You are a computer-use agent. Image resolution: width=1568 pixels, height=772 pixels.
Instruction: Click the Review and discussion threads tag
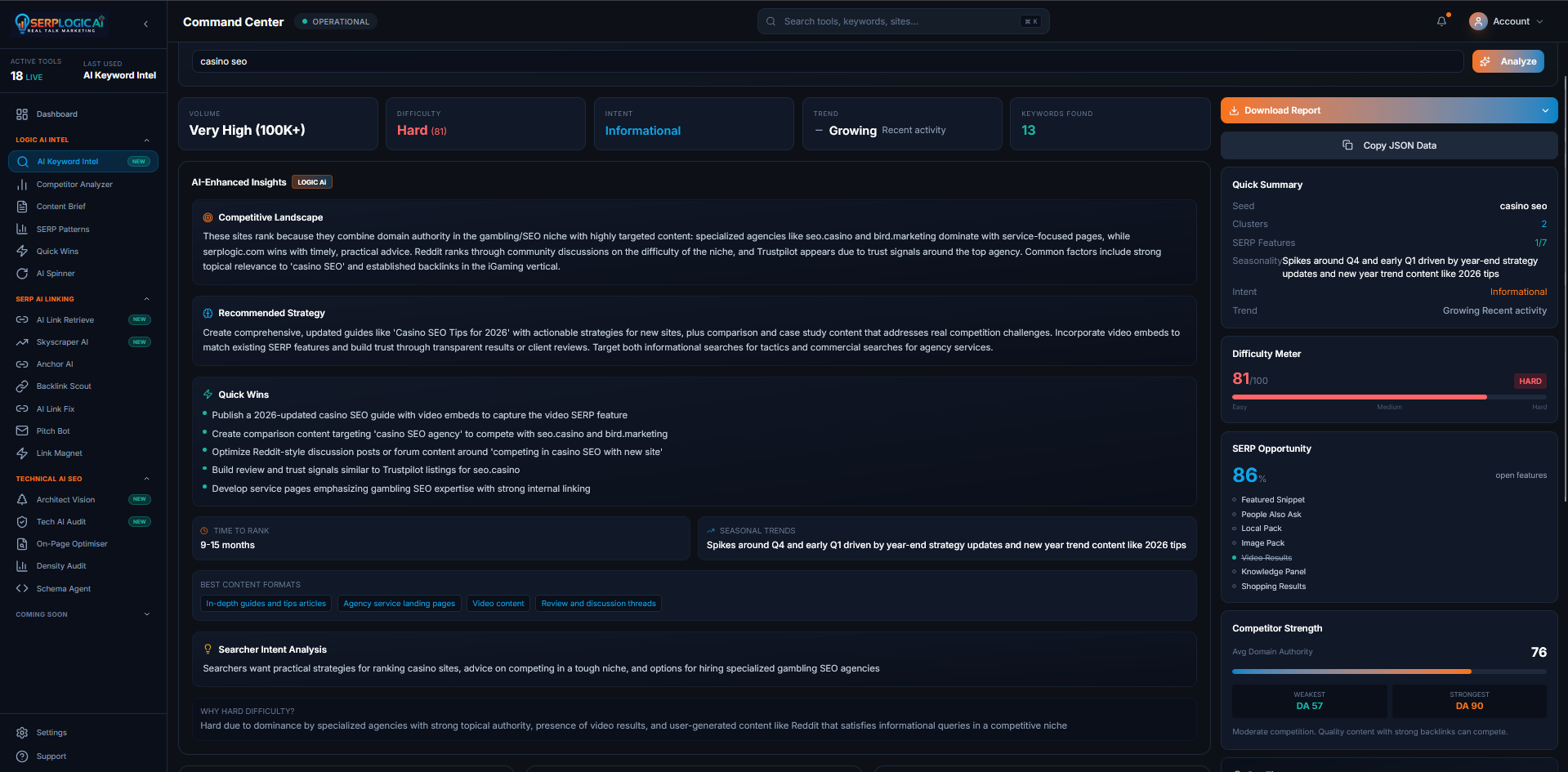click(598, 604)
